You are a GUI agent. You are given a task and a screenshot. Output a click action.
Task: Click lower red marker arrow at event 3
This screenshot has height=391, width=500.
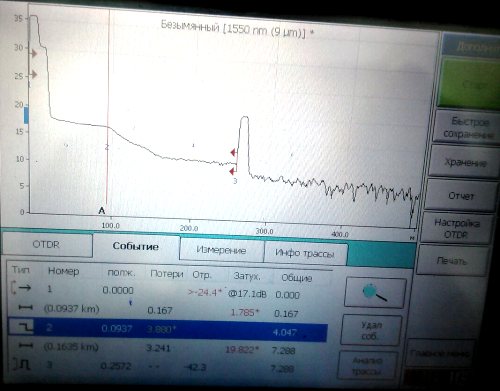(232, 171)
